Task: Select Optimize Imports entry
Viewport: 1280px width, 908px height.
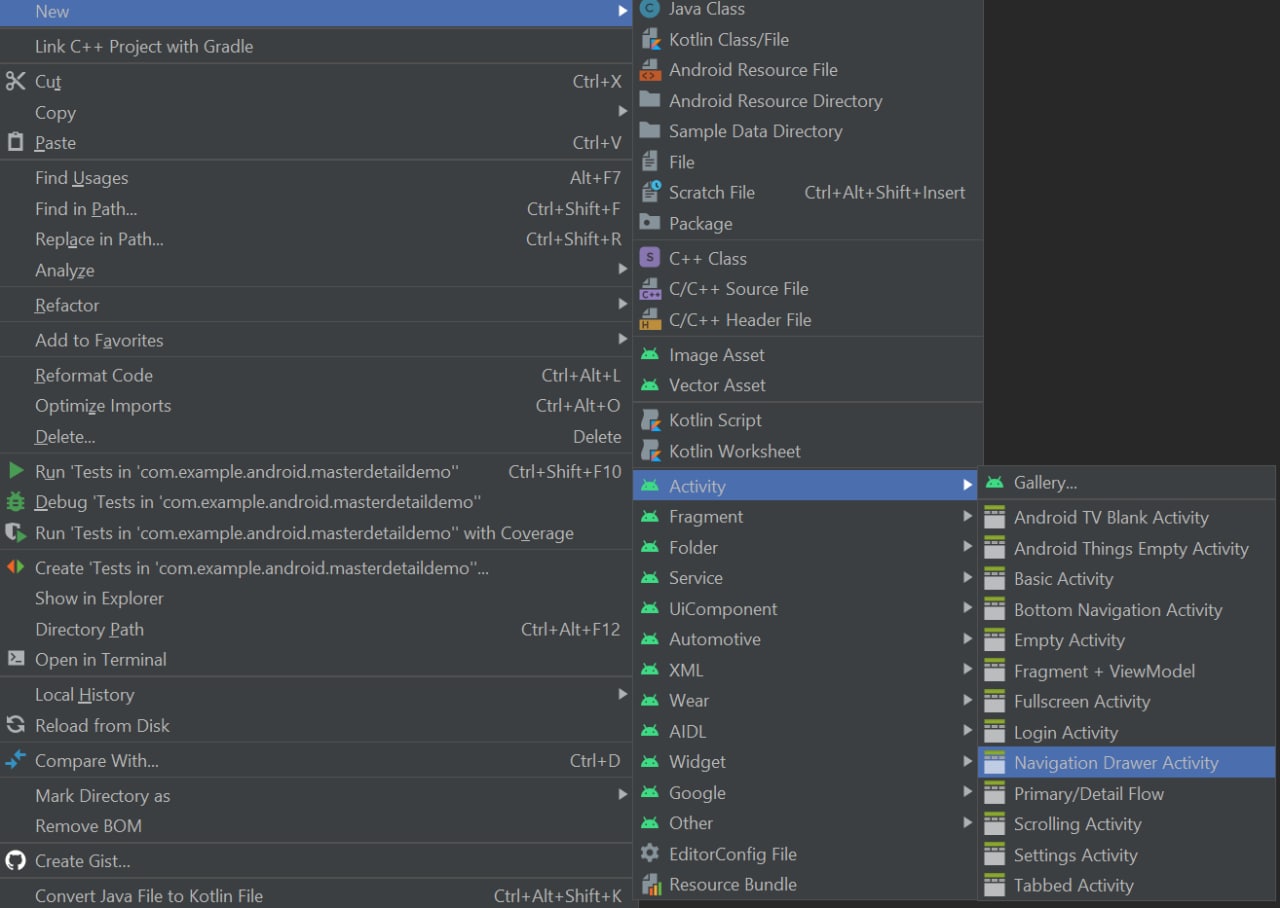Action: (x=316, y=406)
